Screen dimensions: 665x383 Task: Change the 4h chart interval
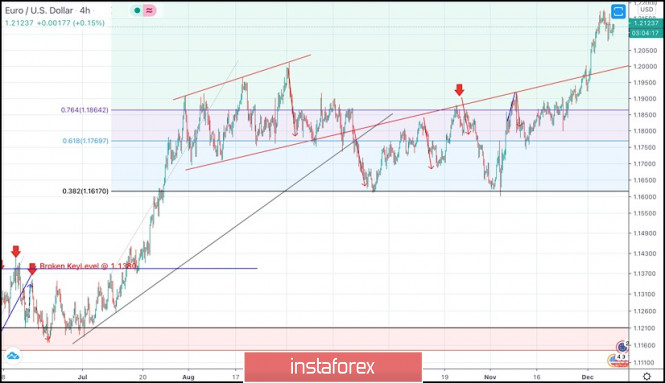tap(85, 10)
